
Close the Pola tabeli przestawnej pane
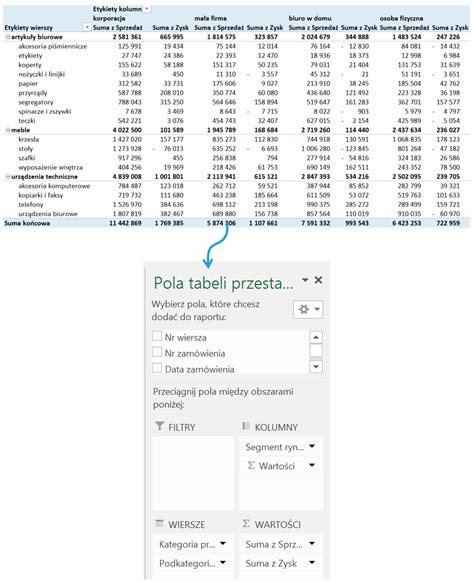[x=318, y=280]
